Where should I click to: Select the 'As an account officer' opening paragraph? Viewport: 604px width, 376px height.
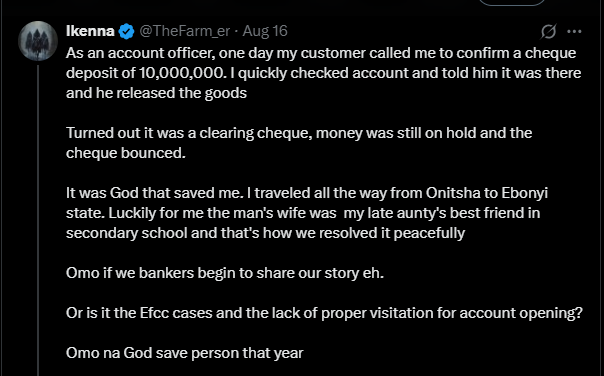[323, 73]
